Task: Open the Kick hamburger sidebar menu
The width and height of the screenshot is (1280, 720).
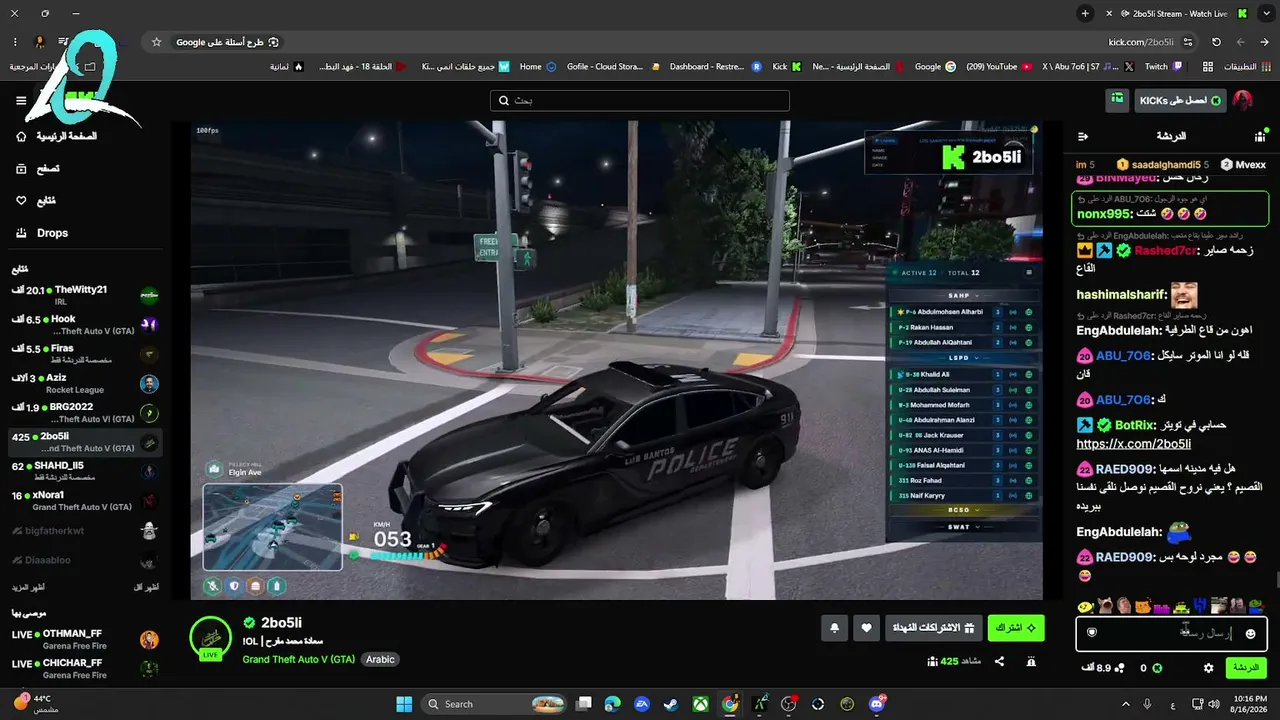Action: [21, 101]
